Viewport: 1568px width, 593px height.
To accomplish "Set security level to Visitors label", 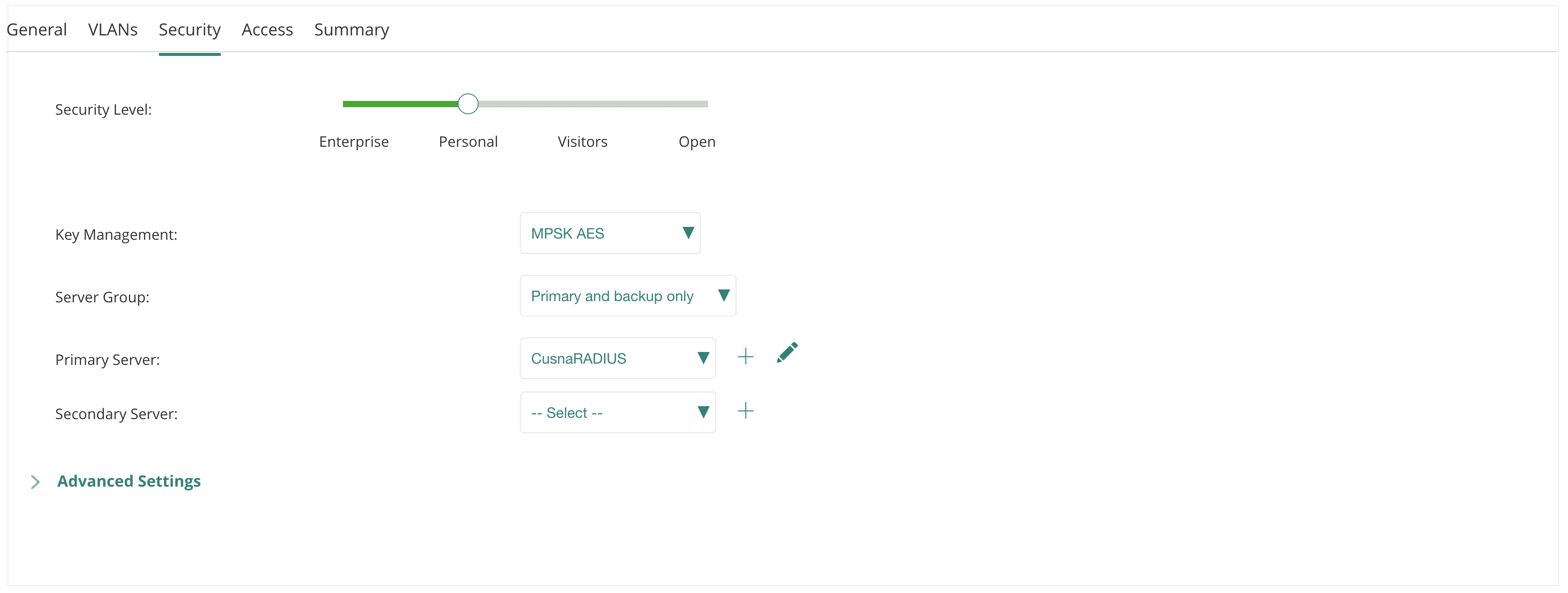I will click(x=582, y=142).
